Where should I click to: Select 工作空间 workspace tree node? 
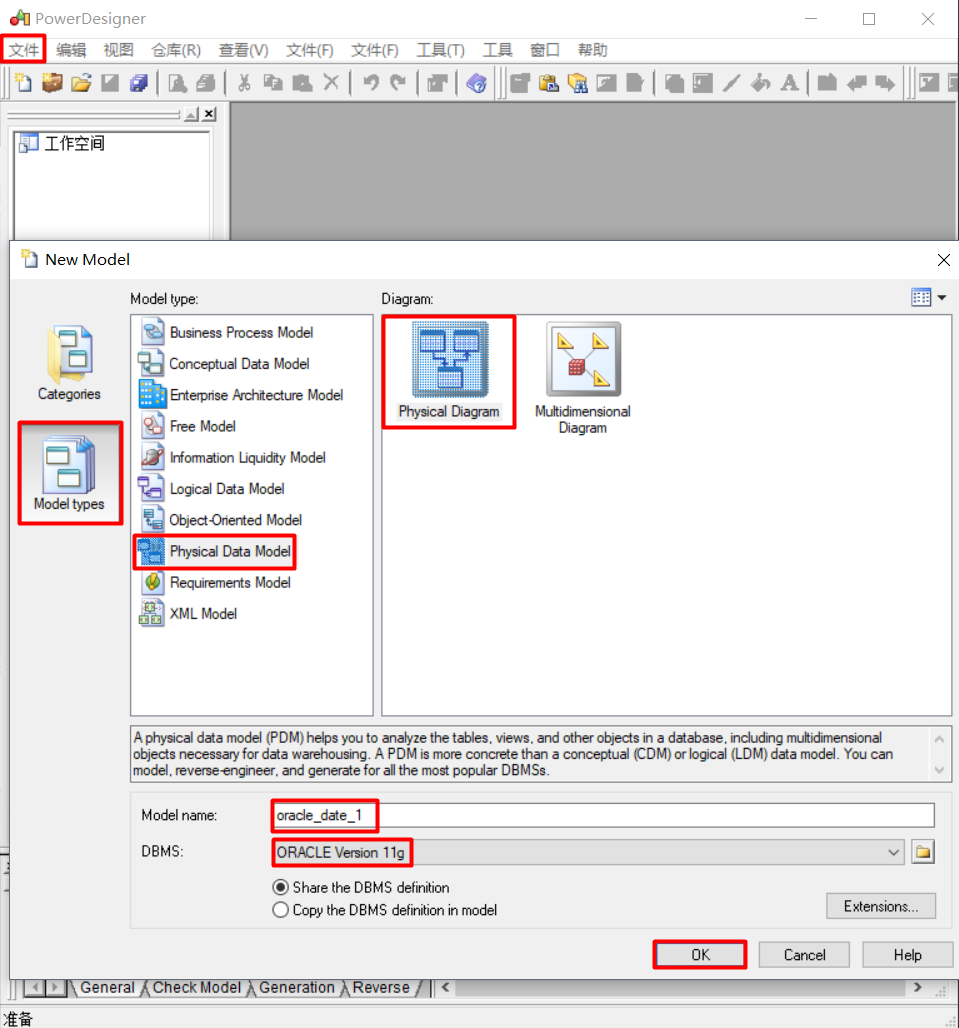click(x=62, y=143)
